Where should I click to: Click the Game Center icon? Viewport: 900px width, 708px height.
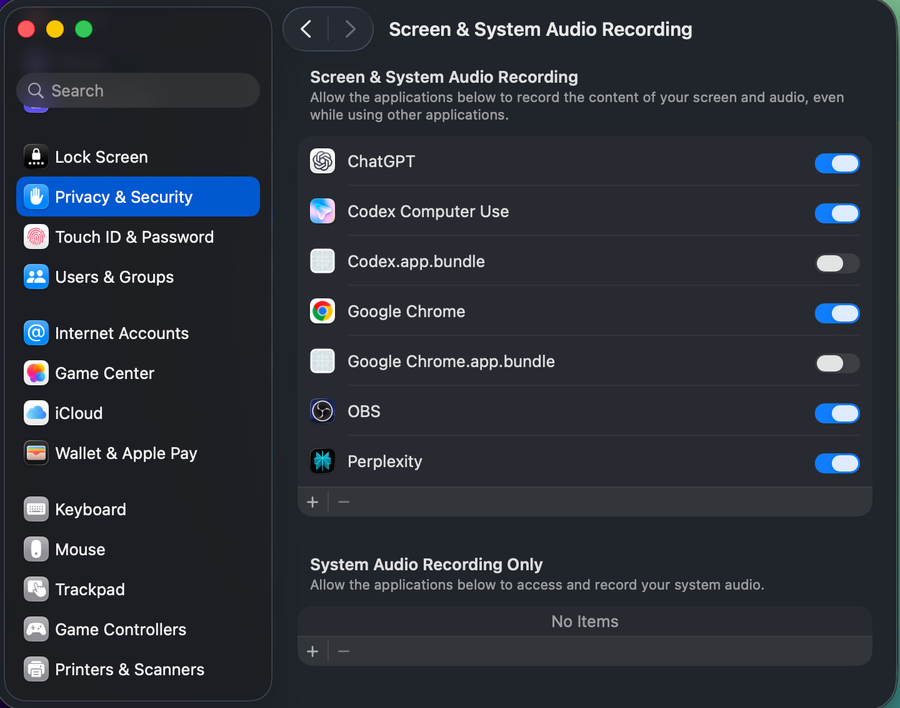(x=36, y=373)
